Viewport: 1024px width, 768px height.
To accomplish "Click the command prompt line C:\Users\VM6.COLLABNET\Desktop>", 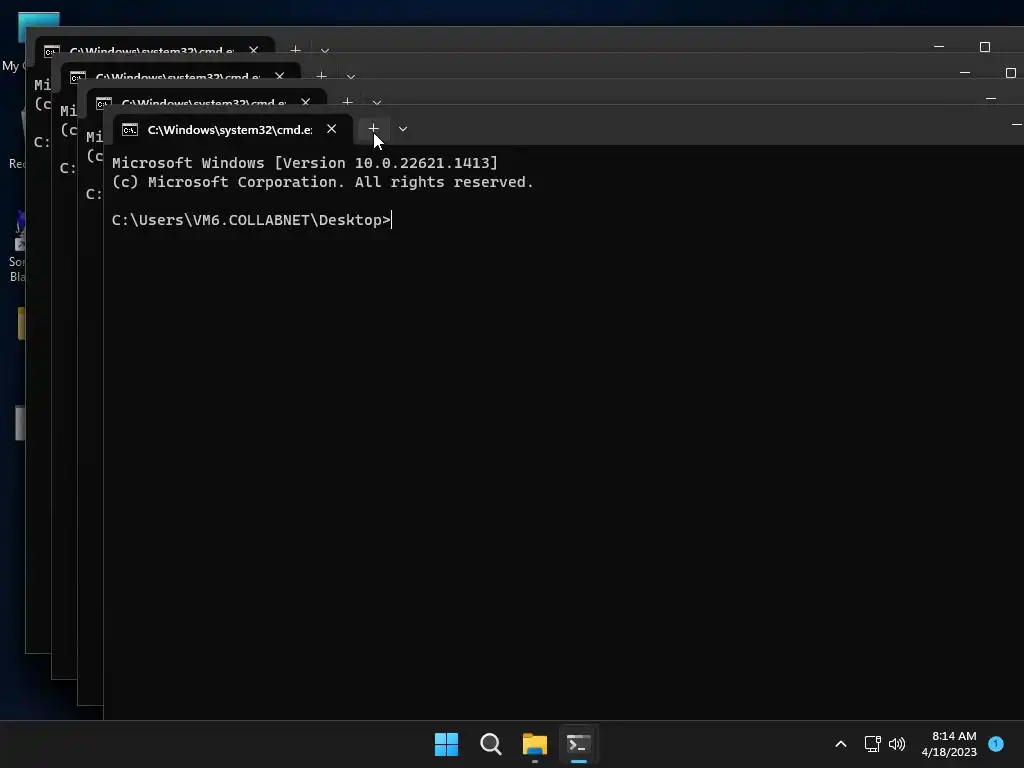I will [x=251, y=220].
